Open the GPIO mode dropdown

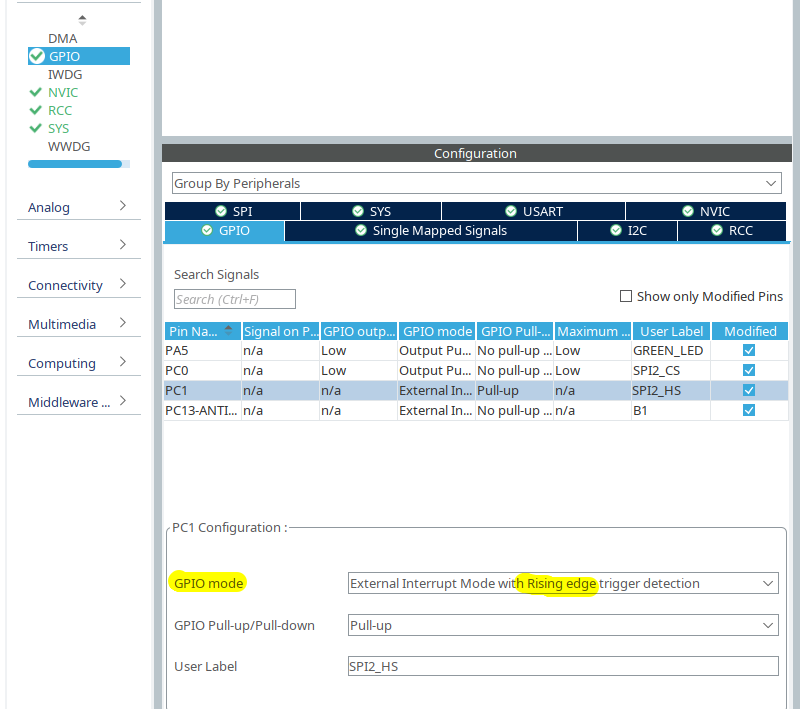(563, 583)
